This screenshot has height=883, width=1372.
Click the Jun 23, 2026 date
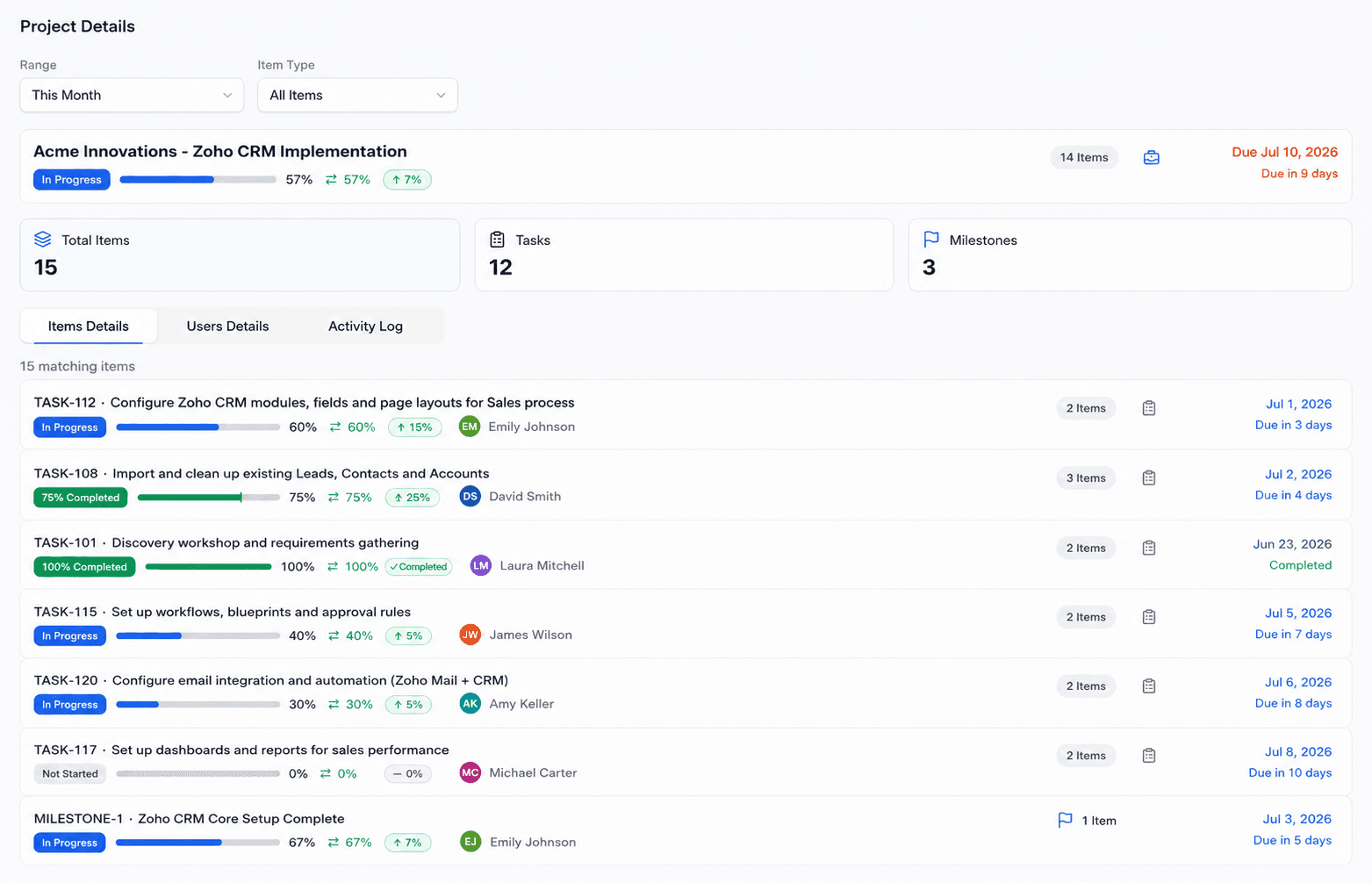tap(1292, 544)
